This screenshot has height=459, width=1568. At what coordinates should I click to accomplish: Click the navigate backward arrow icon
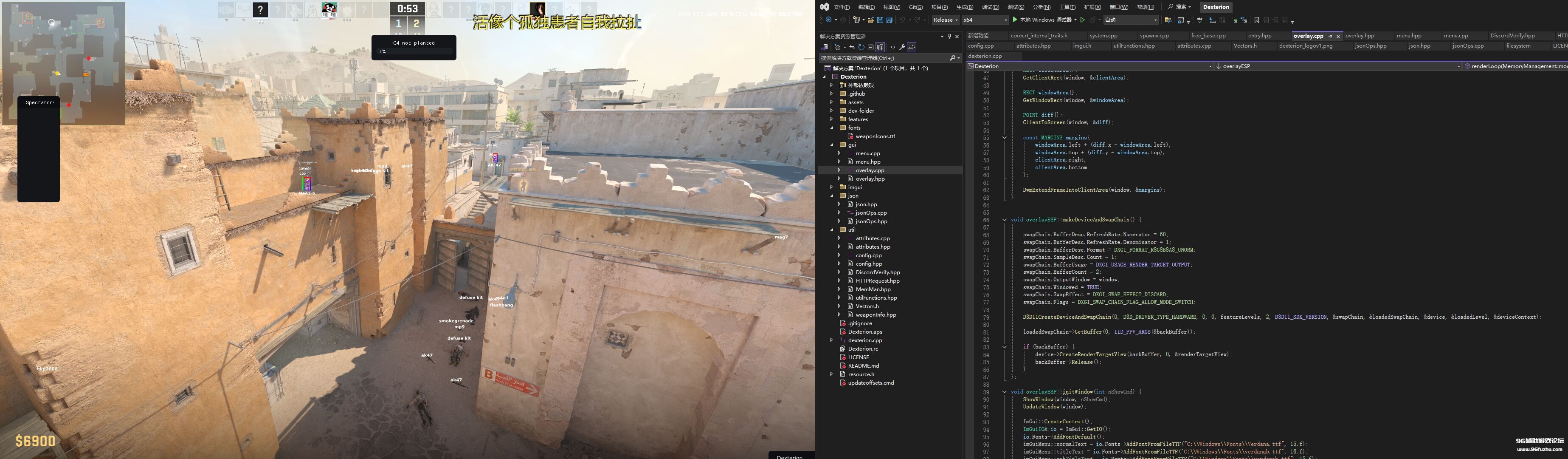tap(828, 20)
